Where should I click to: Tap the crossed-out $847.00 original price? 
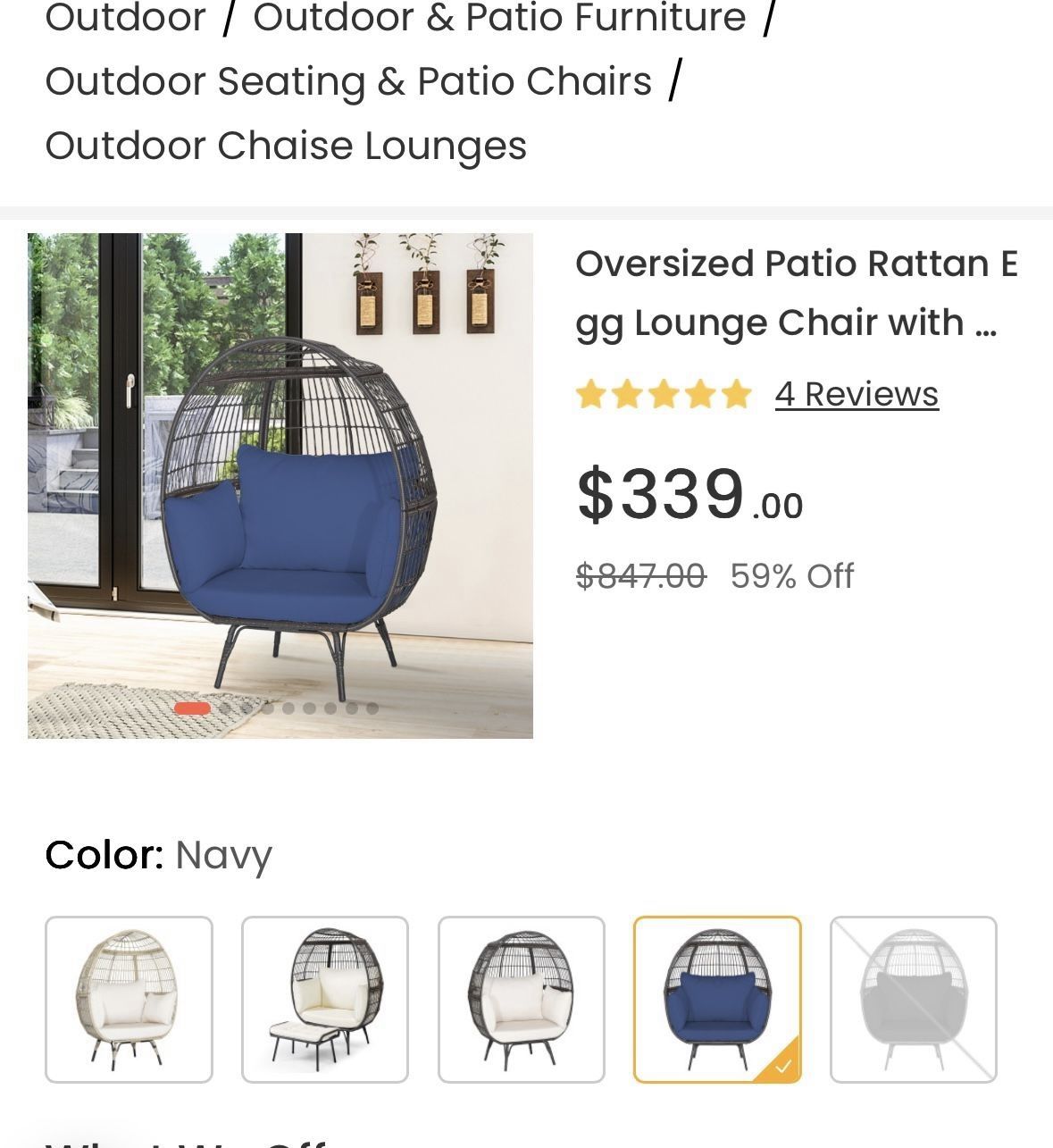(x=640, y=576)
